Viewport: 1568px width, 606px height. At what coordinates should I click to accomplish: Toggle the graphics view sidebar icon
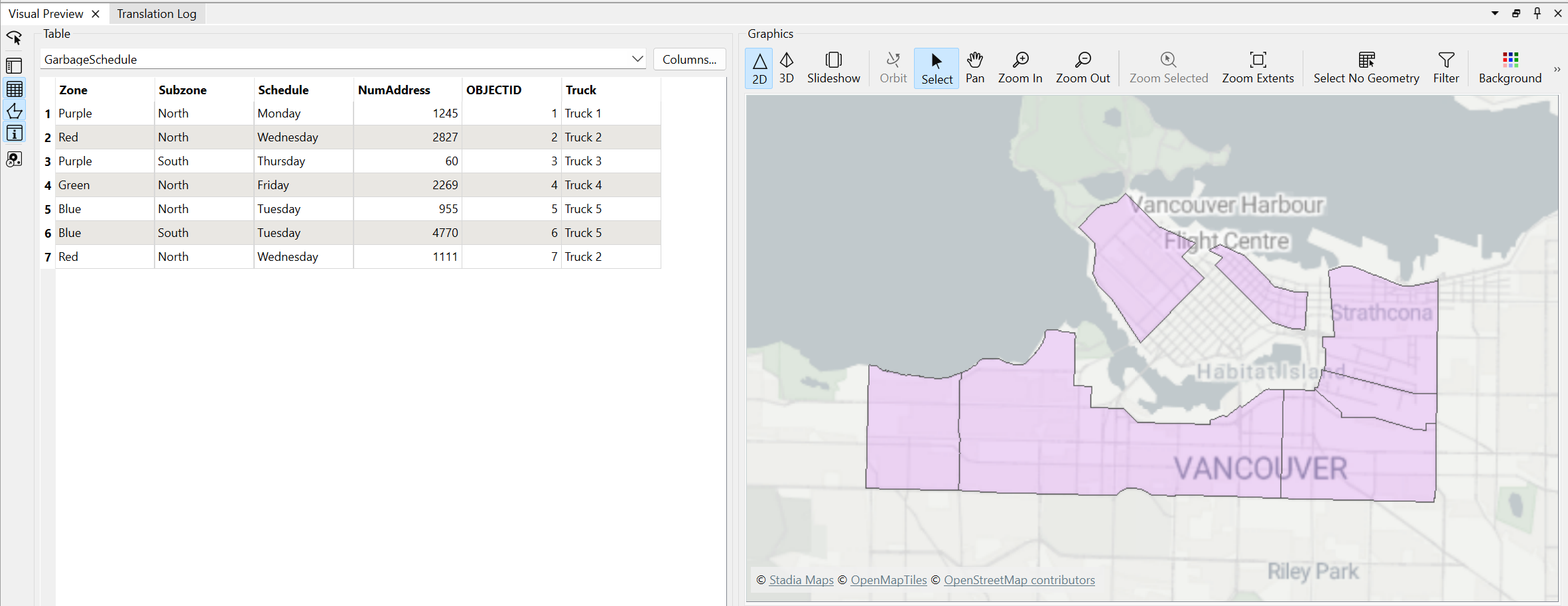tap(14, 111)
